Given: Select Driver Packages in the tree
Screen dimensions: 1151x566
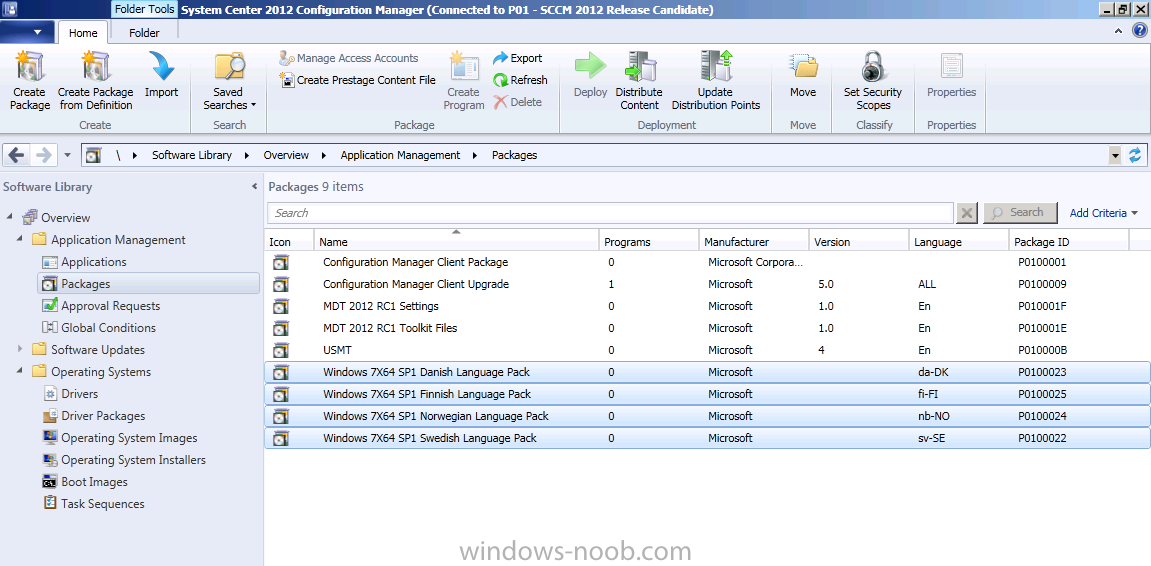Looking at the screenshot, I should pos(103,416).
